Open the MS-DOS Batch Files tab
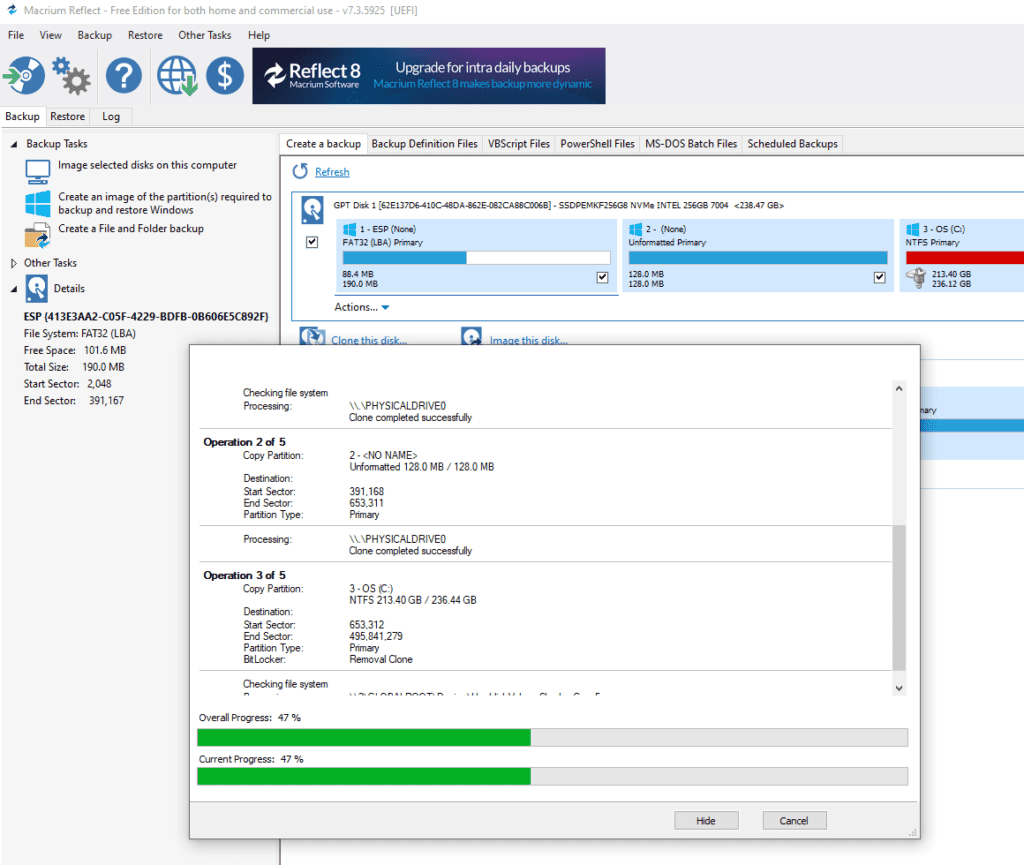The height and width of the screenshot is (865, 1024). (x=691, y=144)
